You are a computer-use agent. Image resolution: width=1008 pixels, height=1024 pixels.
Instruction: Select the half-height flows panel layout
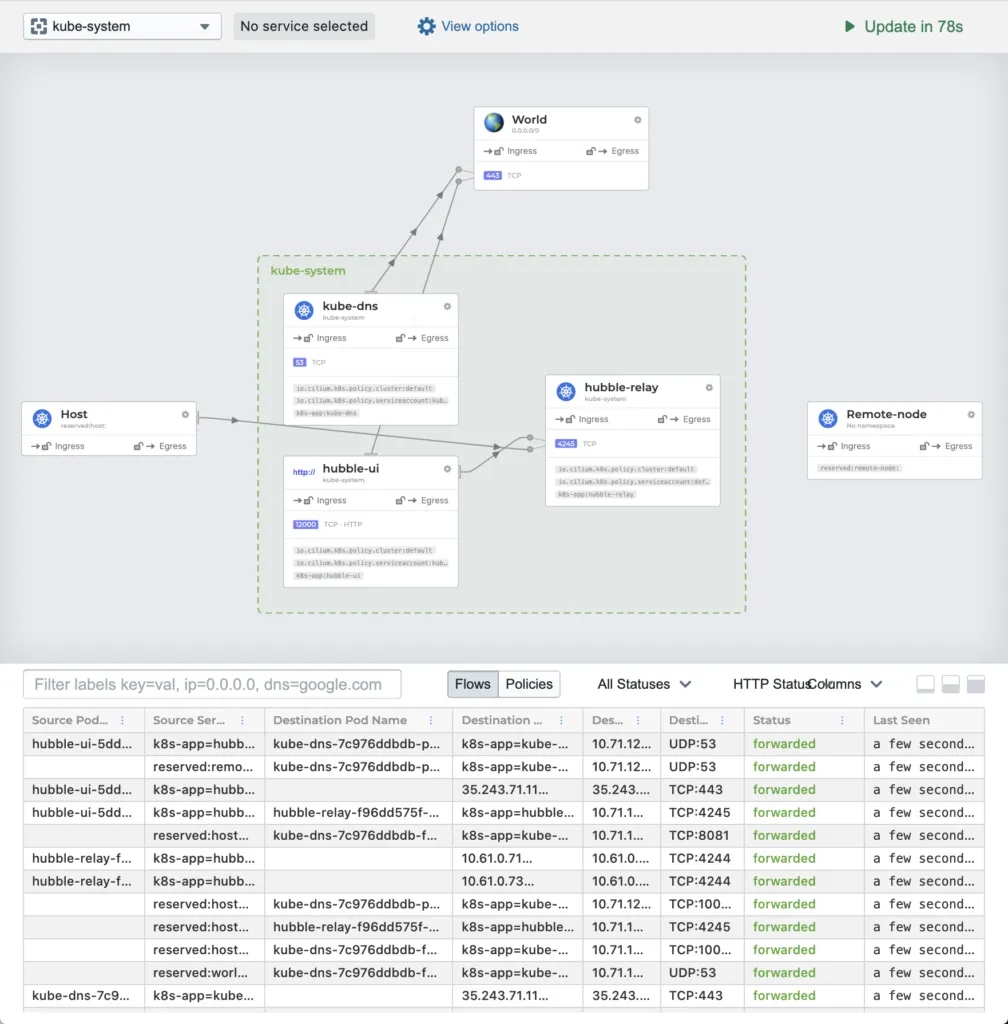tap(951, 684)
